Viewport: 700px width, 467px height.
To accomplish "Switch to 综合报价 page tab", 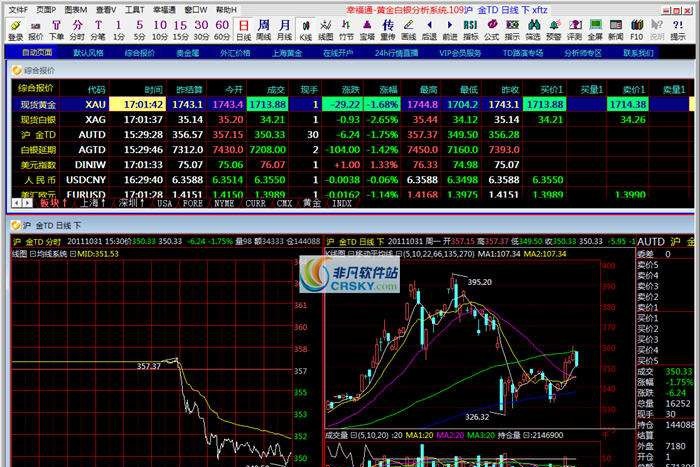I will pyautogui.click(x=140, y=53).
